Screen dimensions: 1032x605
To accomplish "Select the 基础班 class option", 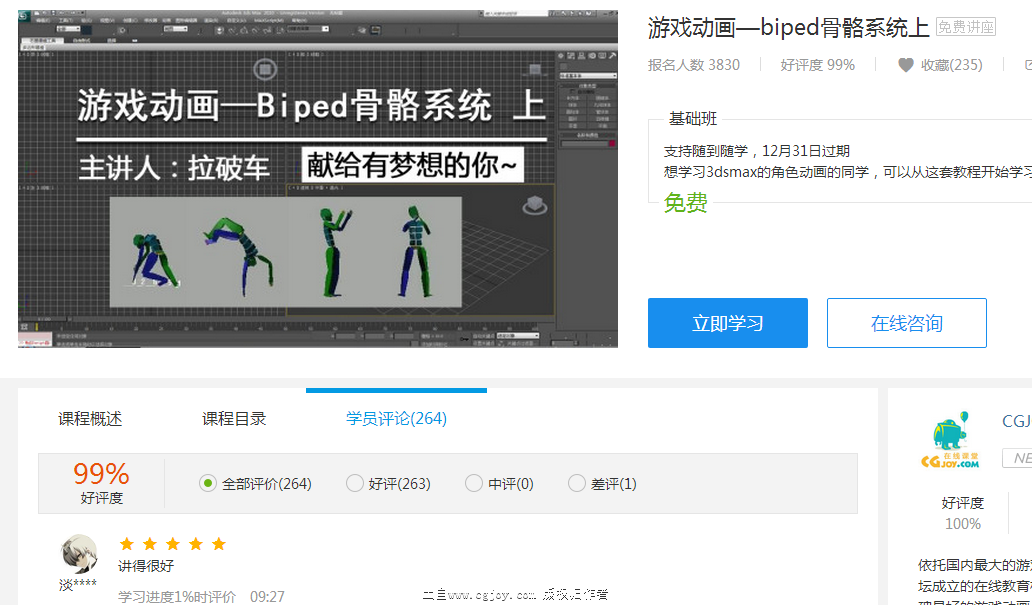I will tap(693, 119).
